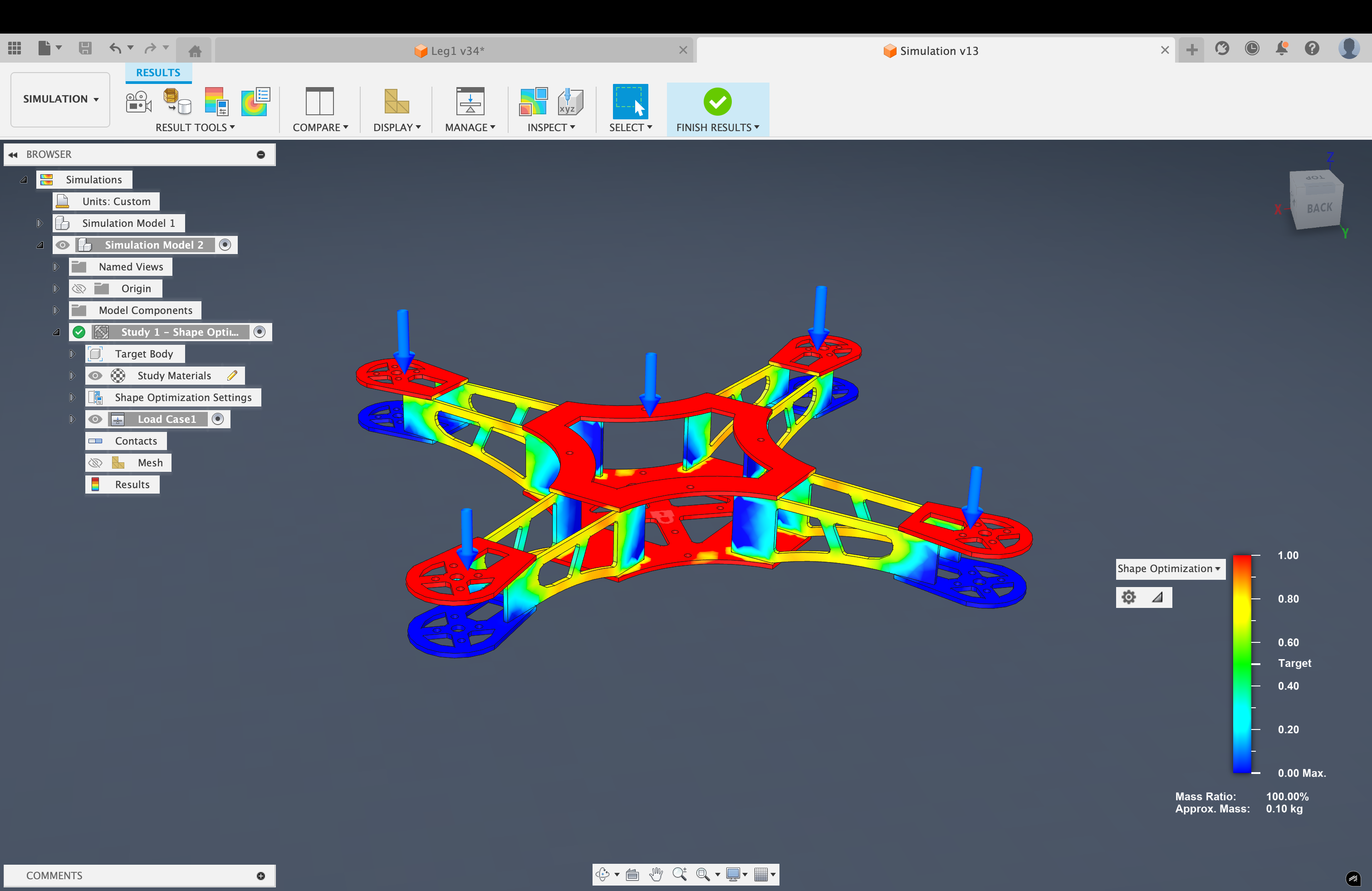
Task: Open the Compare results icon
Action: point(319,102)
